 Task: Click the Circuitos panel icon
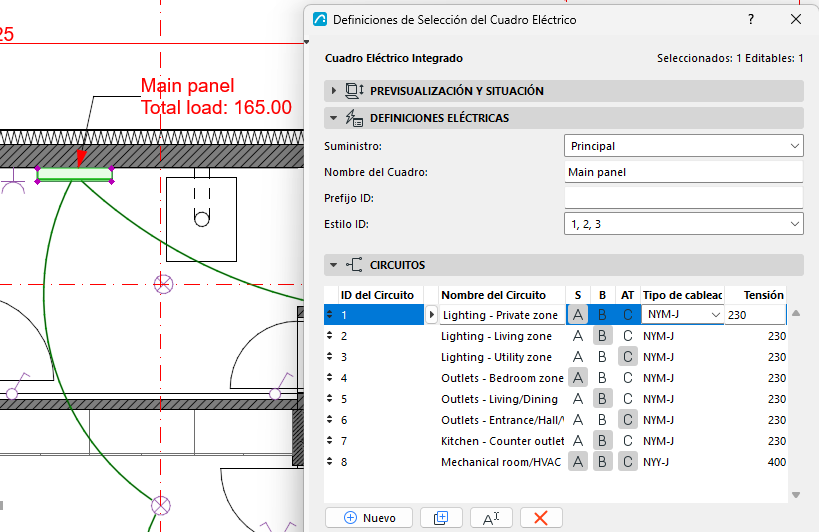point(354,265)
